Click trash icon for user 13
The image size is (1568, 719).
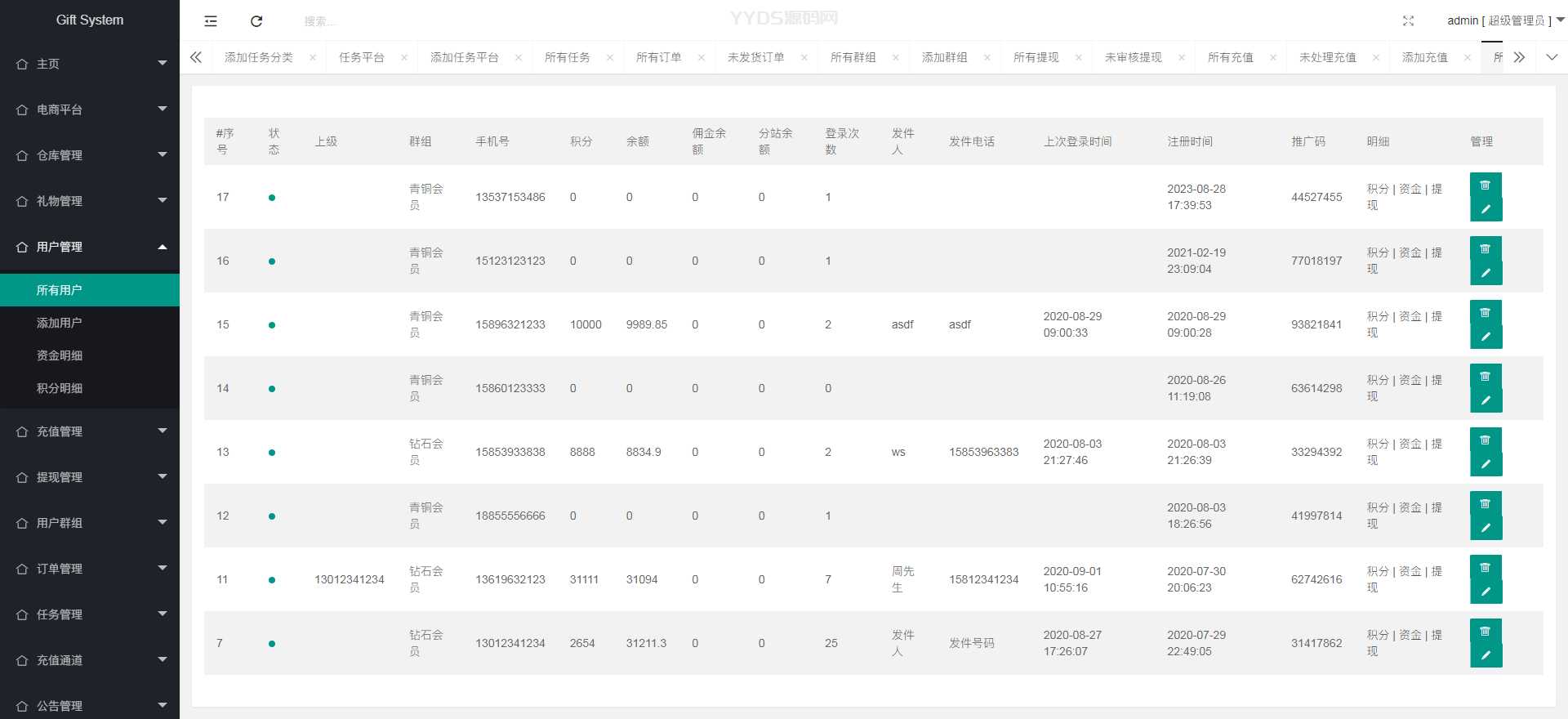click(x=1486, y=440)
